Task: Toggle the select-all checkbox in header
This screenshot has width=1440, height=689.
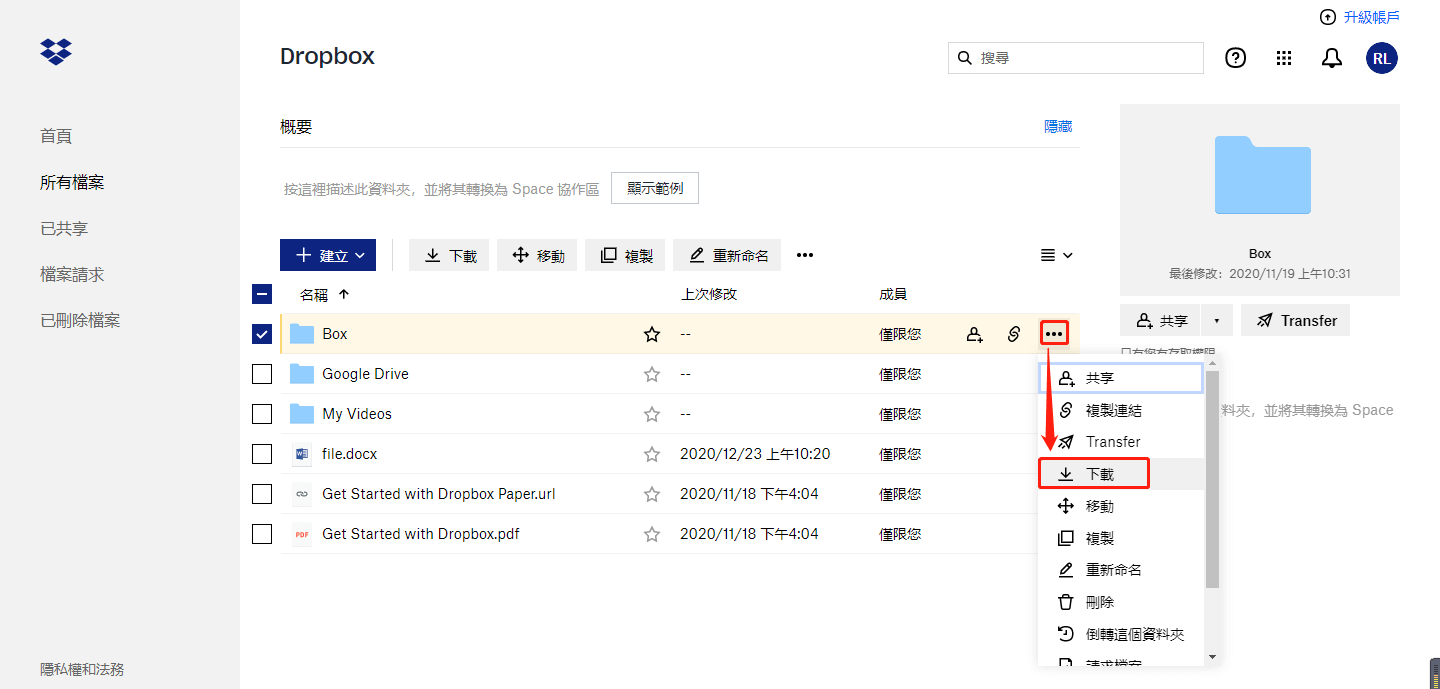Action: click(262, 294)
